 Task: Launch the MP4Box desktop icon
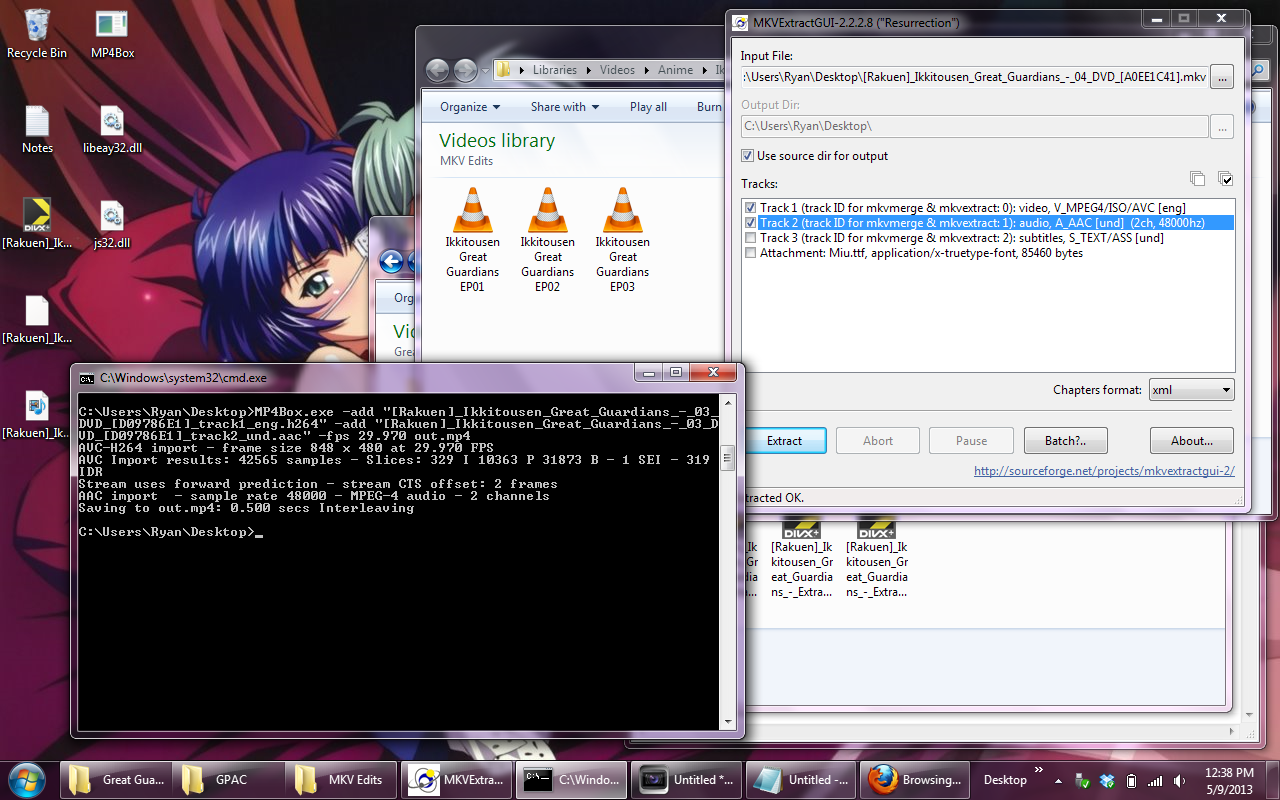pos(112,34)
